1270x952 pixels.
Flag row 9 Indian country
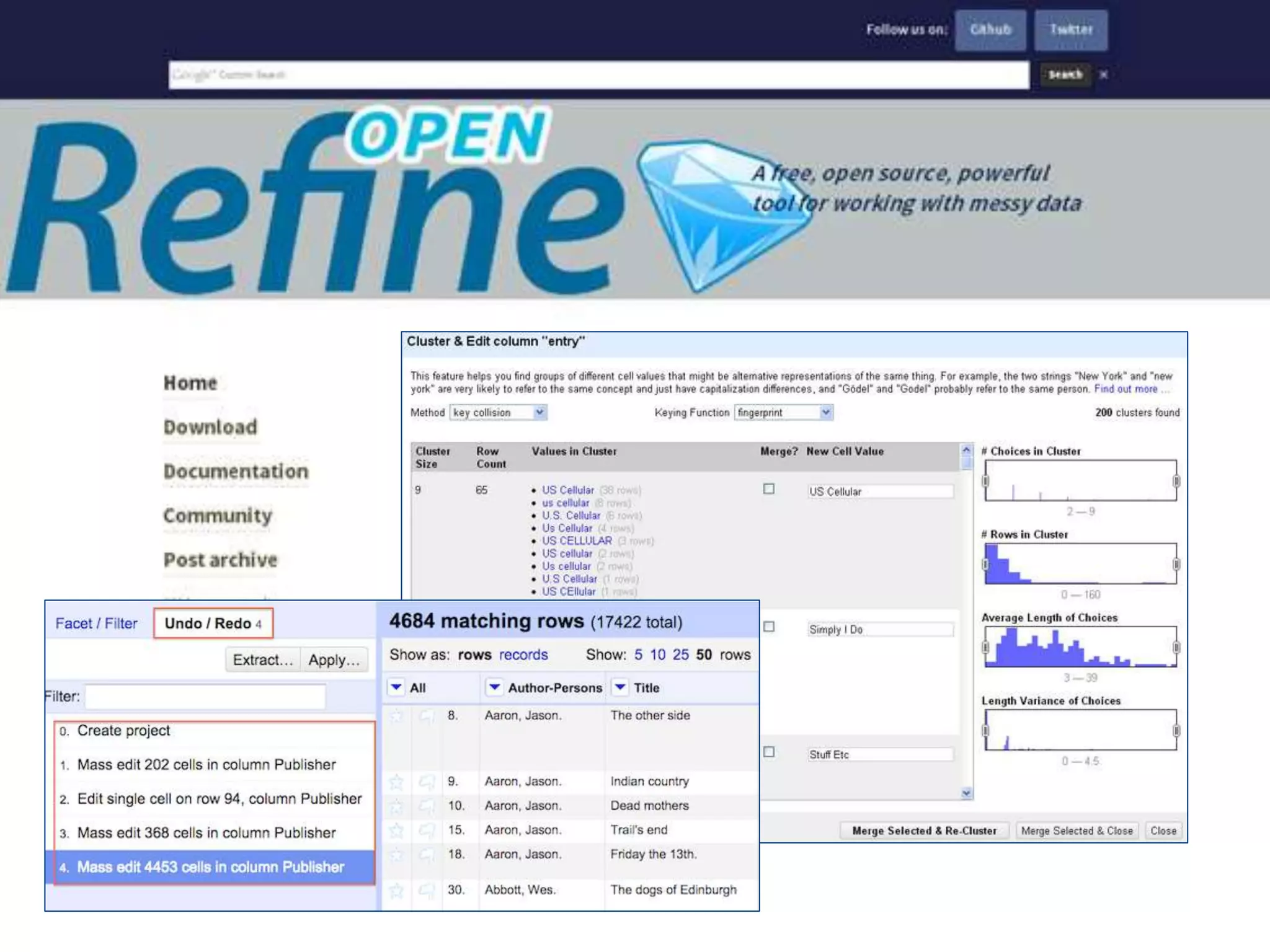pos(427,782)
